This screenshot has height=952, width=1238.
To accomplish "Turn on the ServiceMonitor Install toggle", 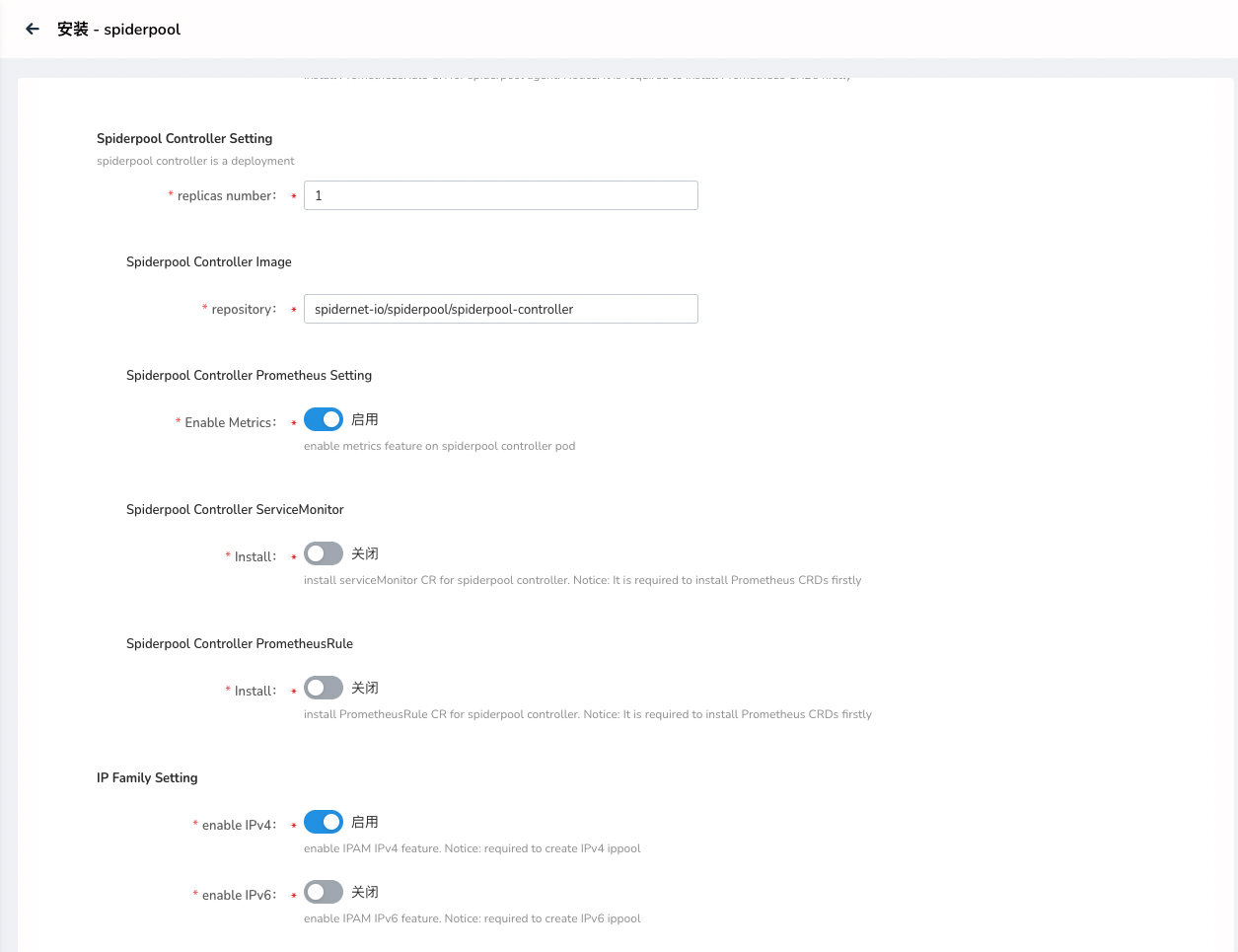I will 324,553.
